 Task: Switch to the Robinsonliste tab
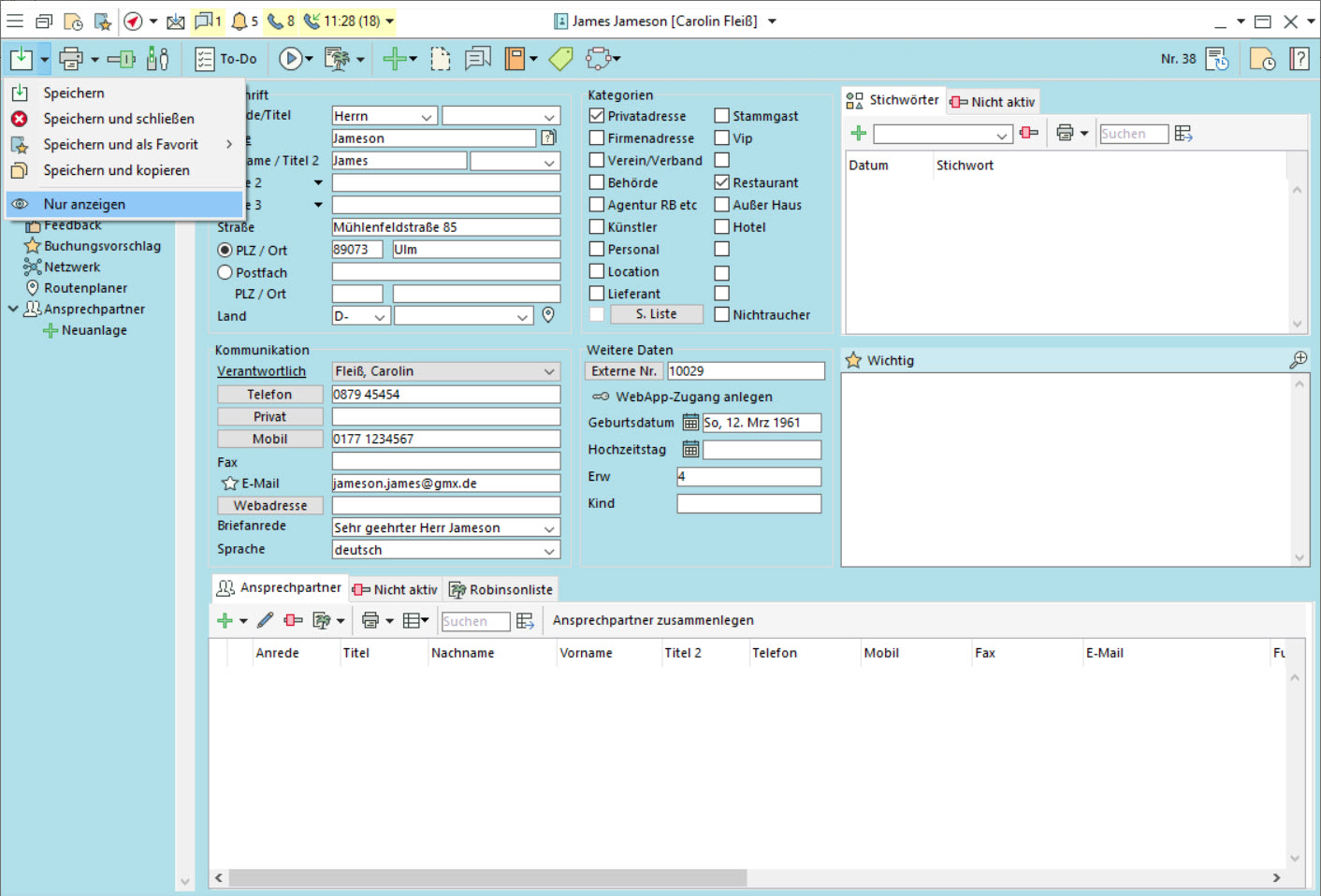tap(501, 589)
